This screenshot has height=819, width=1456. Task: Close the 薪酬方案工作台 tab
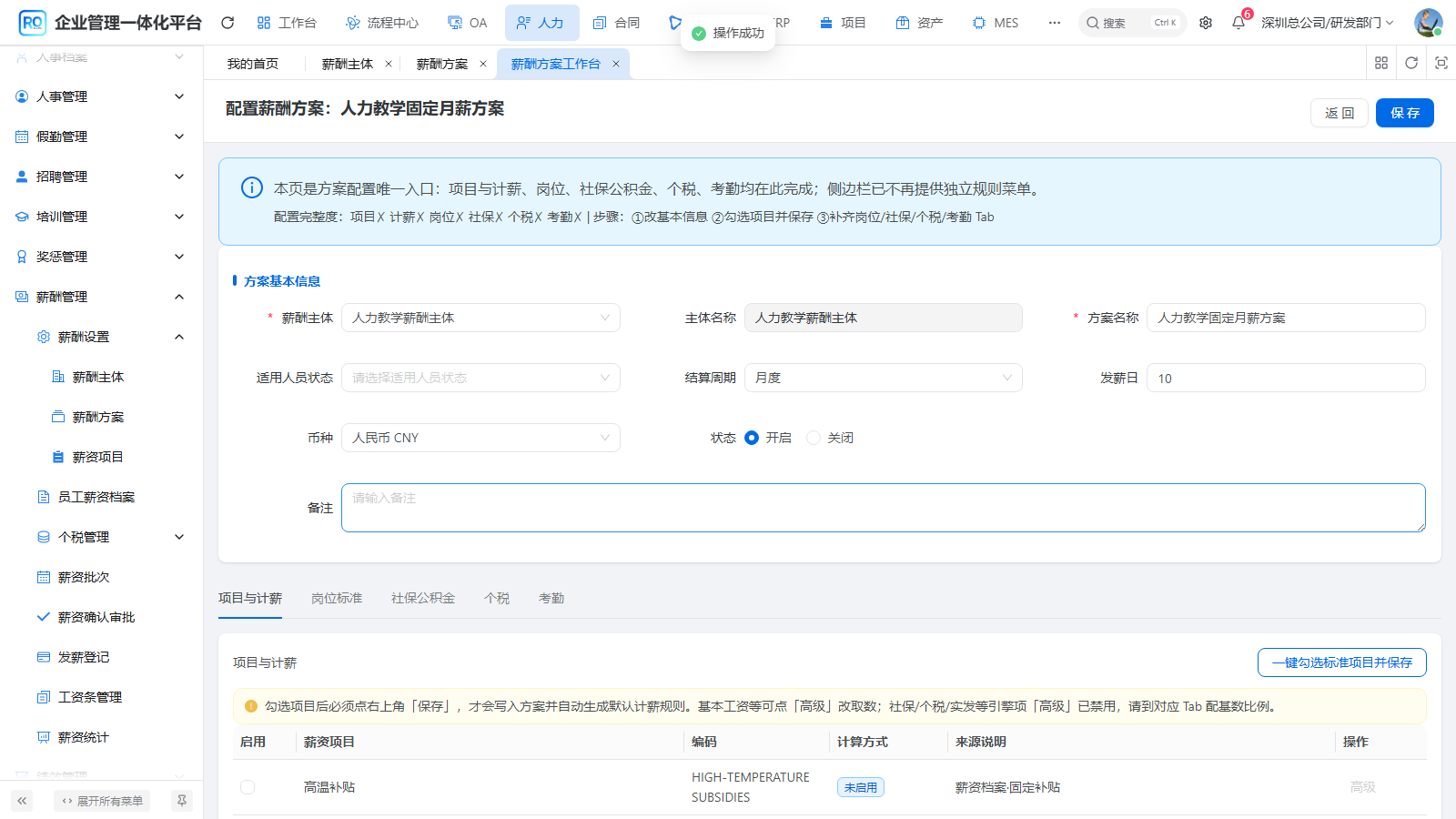pyautogui.click(x=616, y=64)
